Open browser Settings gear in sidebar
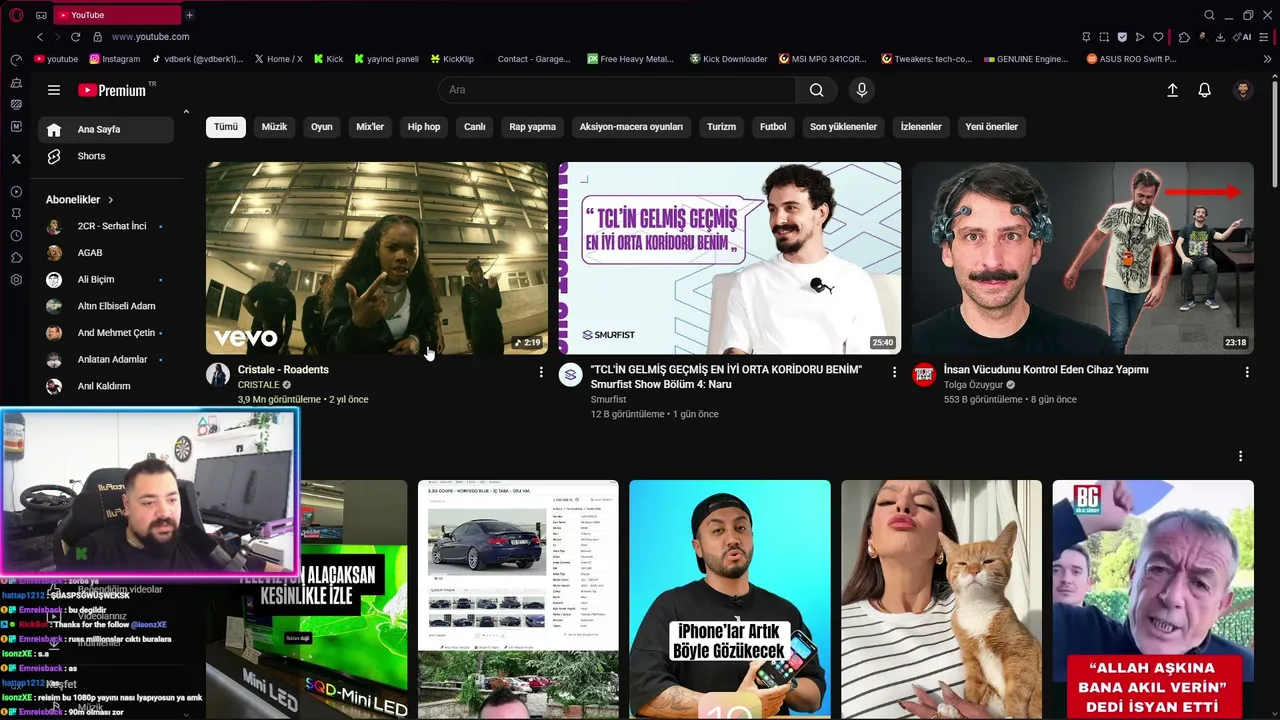1280x720 pixels. click(x=16, y=280)
